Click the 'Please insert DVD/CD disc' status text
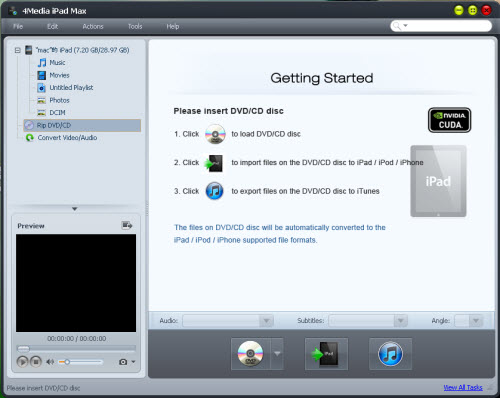This screenshot has width=500, height=398. (43, 388)
